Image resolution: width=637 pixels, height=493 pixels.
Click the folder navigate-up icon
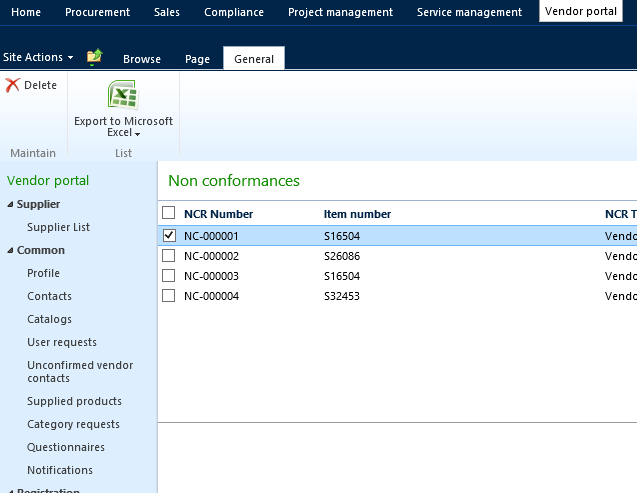point(94,57)
